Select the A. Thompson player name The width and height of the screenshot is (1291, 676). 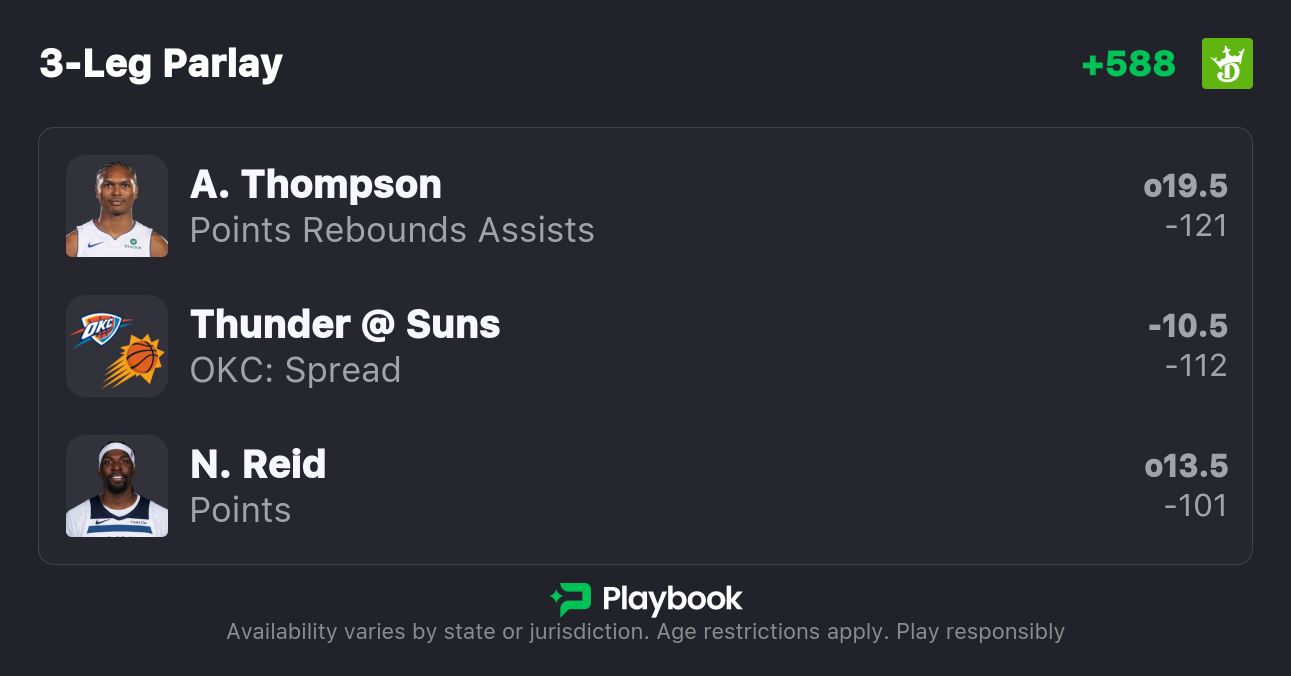pos(316,185)
